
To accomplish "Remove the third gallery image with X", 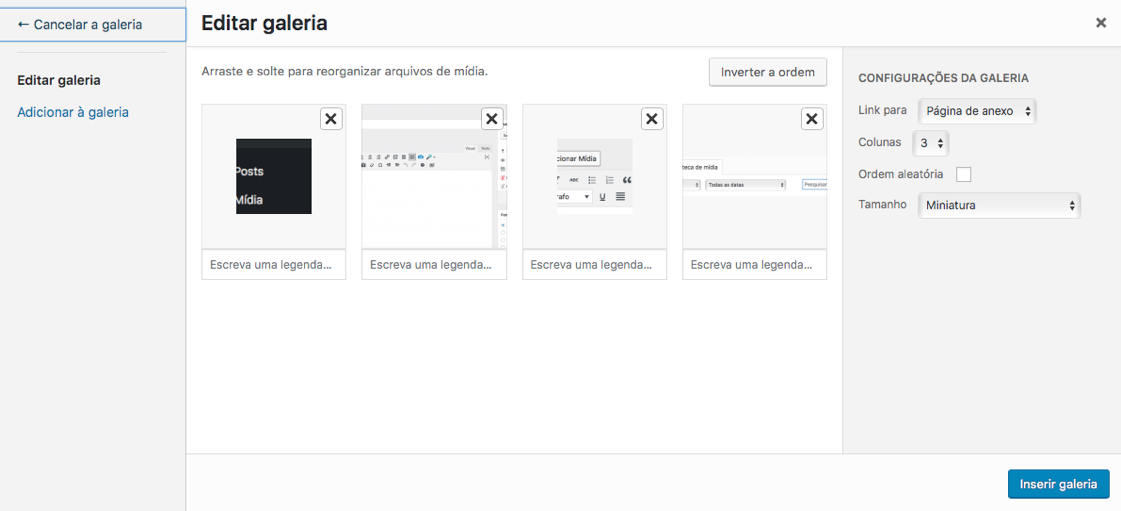I will pos(652,119).
